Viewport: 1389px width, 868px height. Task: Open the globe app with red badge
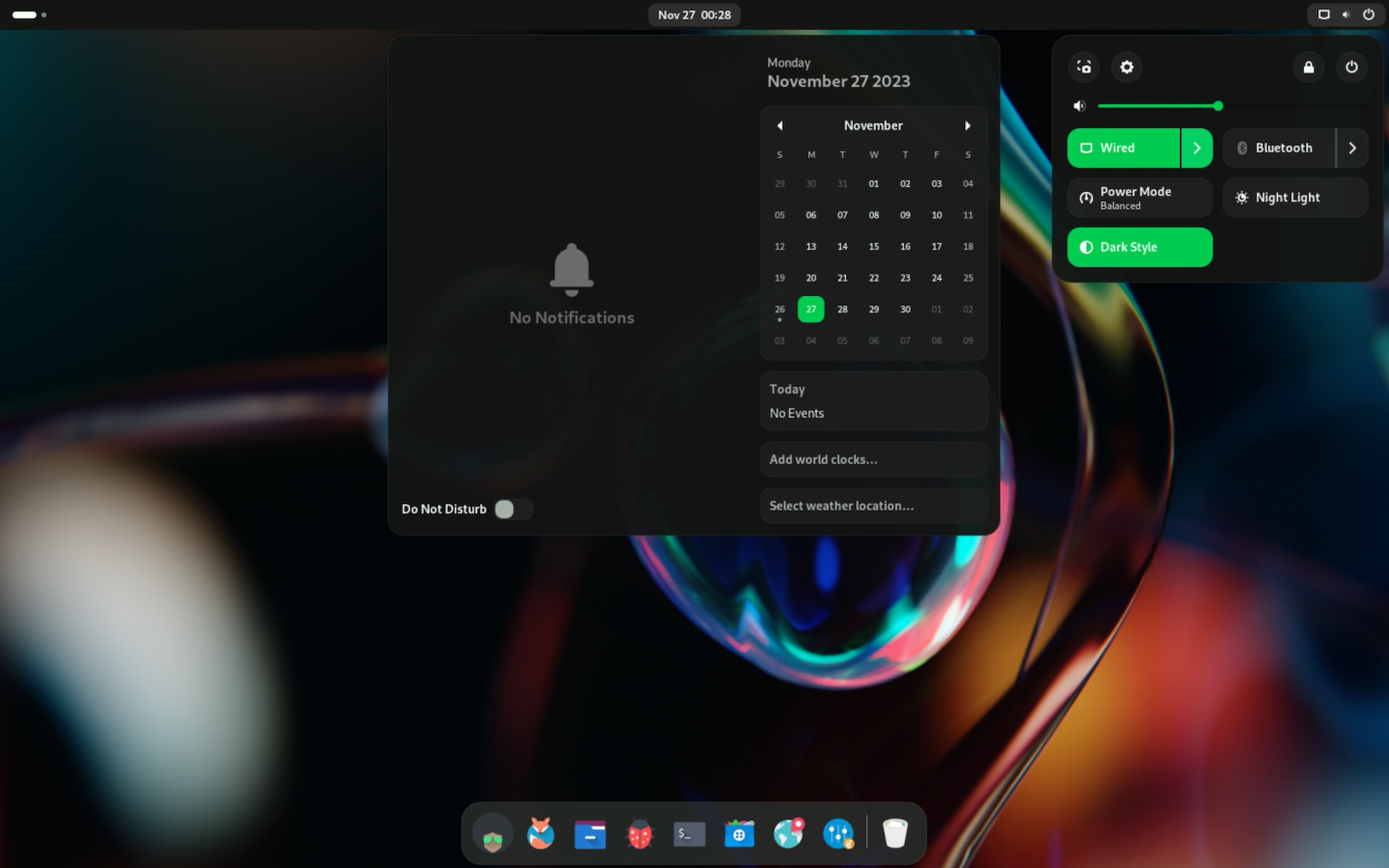[789, 834]
